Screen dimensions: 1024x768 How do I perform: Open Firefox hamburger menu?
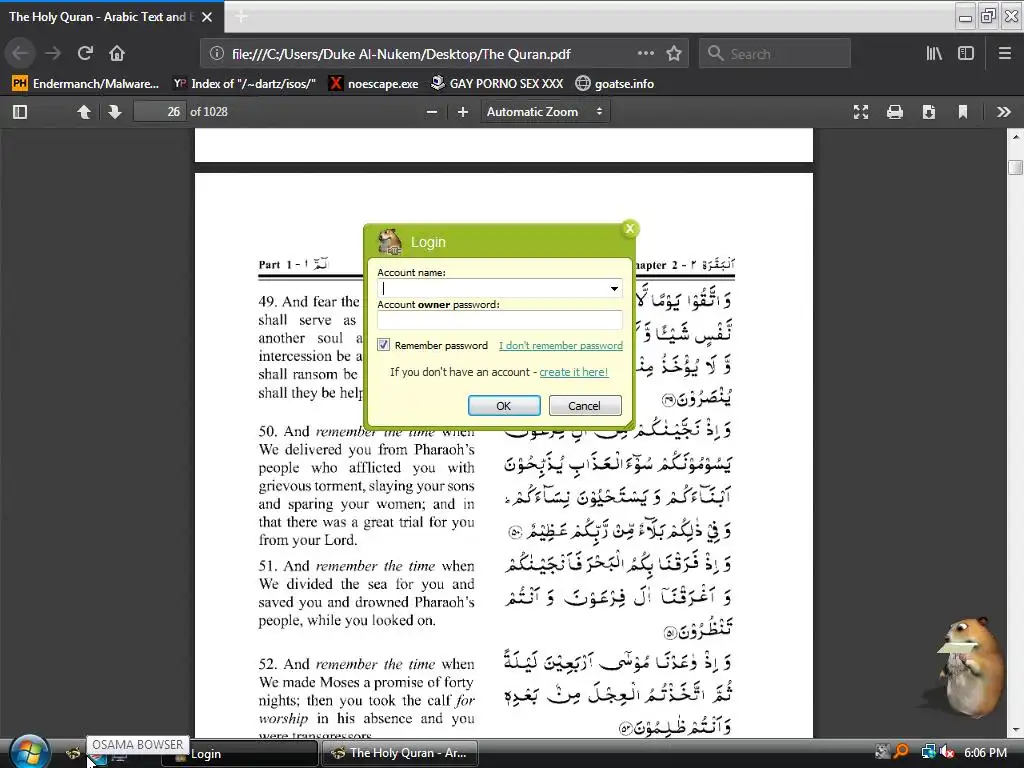click(1005, 54)
